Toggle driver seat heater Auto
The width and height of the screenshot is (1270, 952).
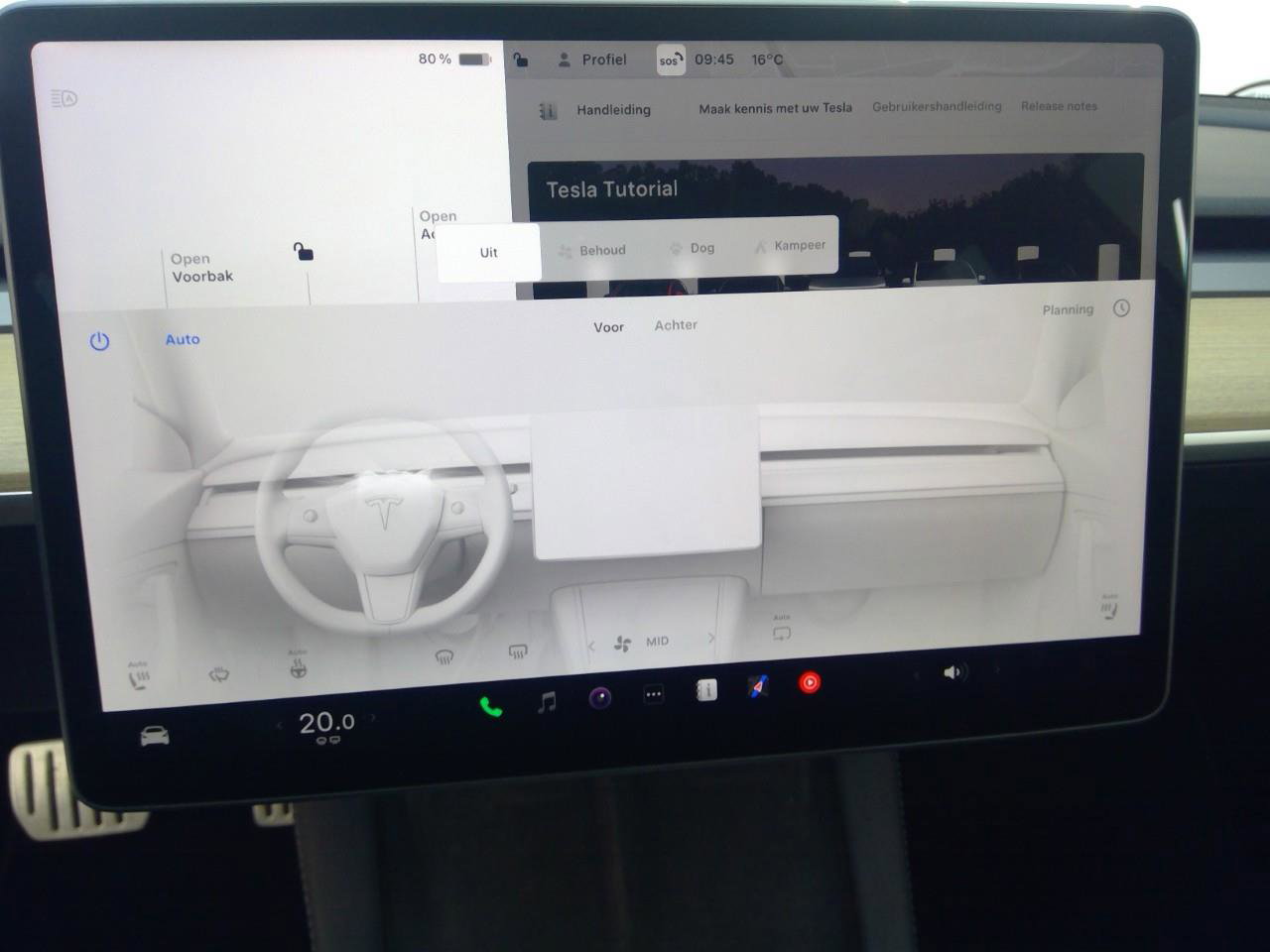pyautogui.click(x=138, y=677)
